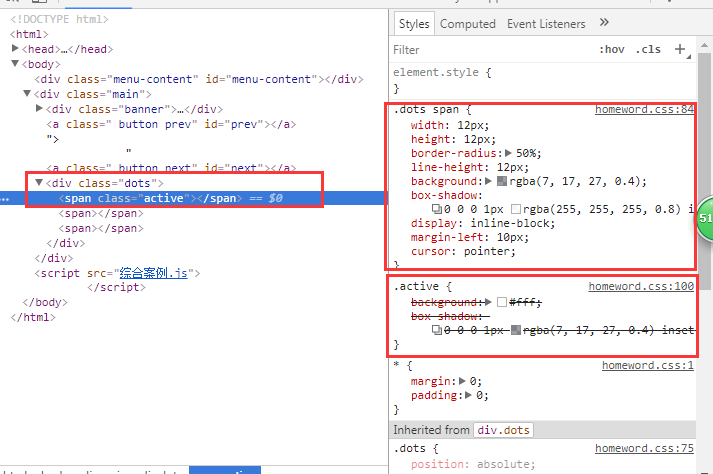
Task: Select the div menu-content element row
Action: pyautogui.click(x=199, y=79)
